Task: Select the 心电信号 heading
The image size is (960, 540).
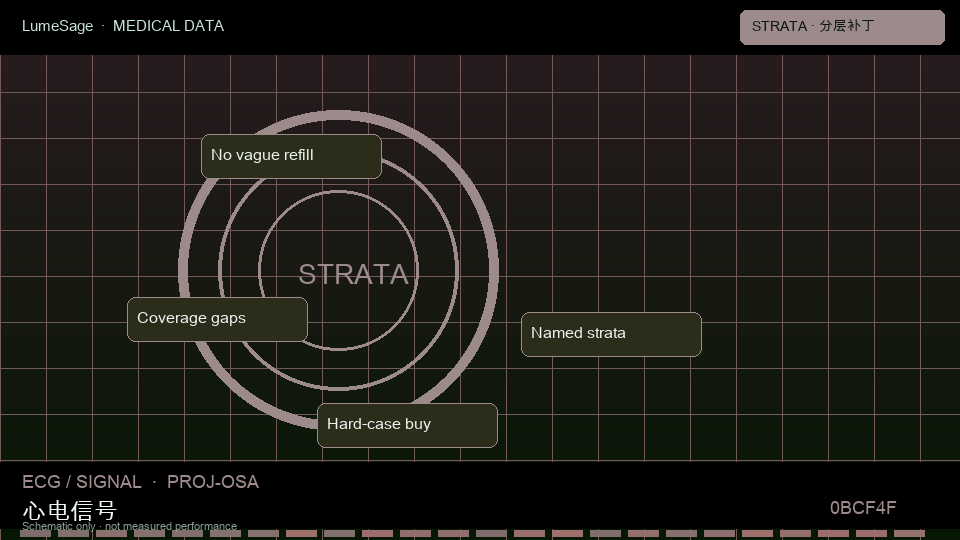Action: (x=69, y=509)
